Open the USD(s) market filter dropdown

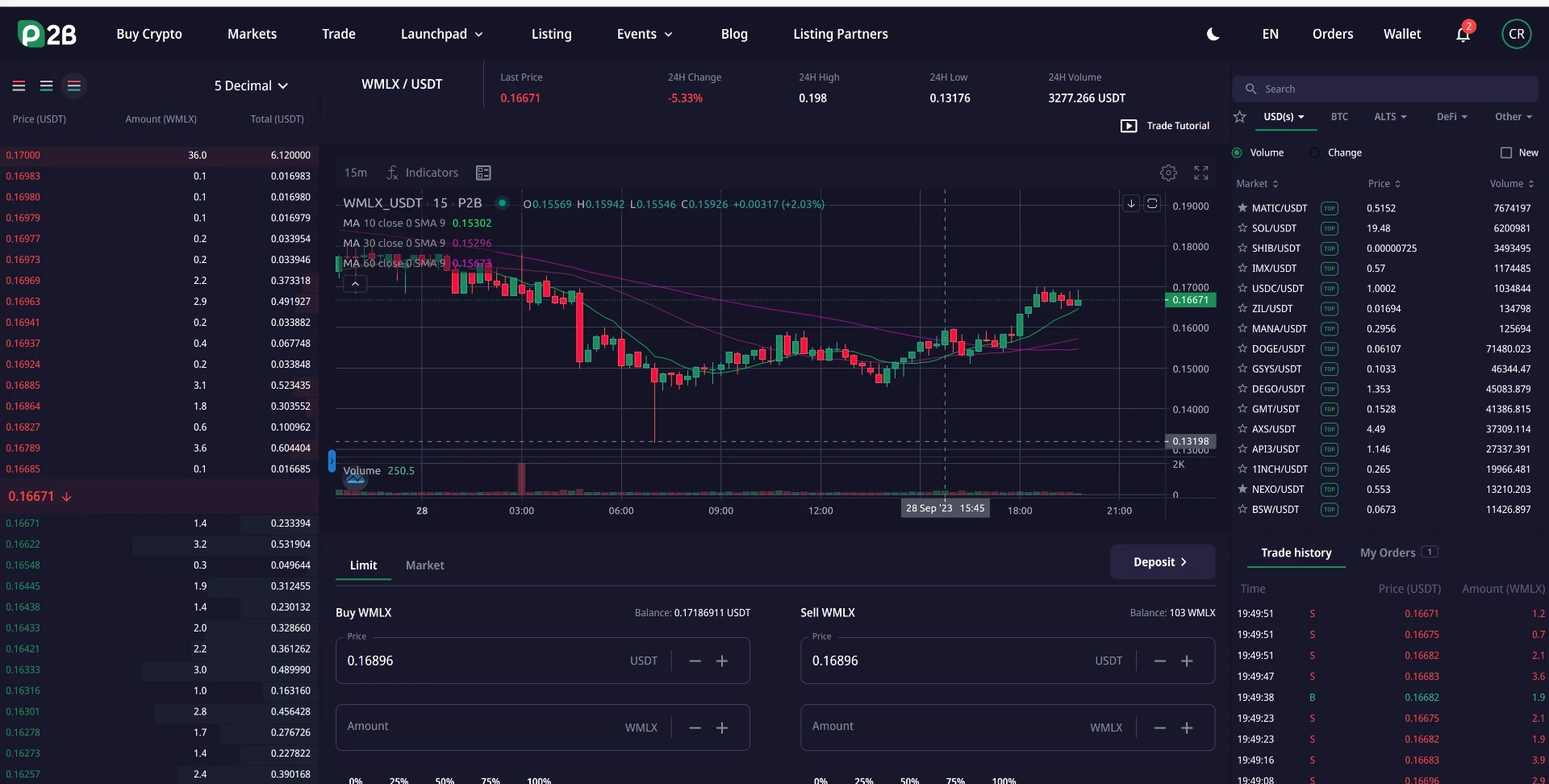pos(1284,117)
